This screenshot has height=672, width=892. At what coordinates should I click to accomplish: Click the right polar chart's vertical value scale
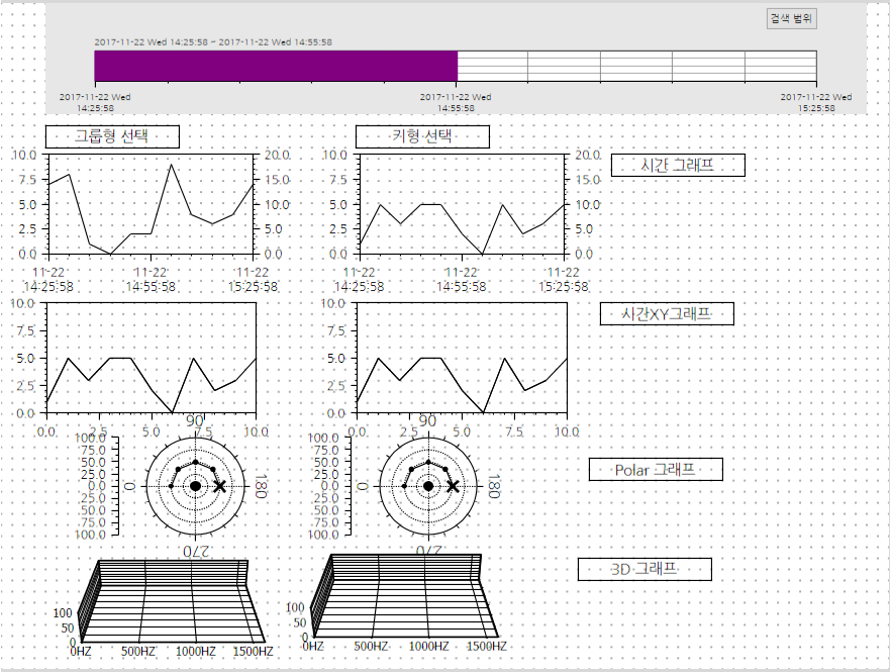pos(330,486)
